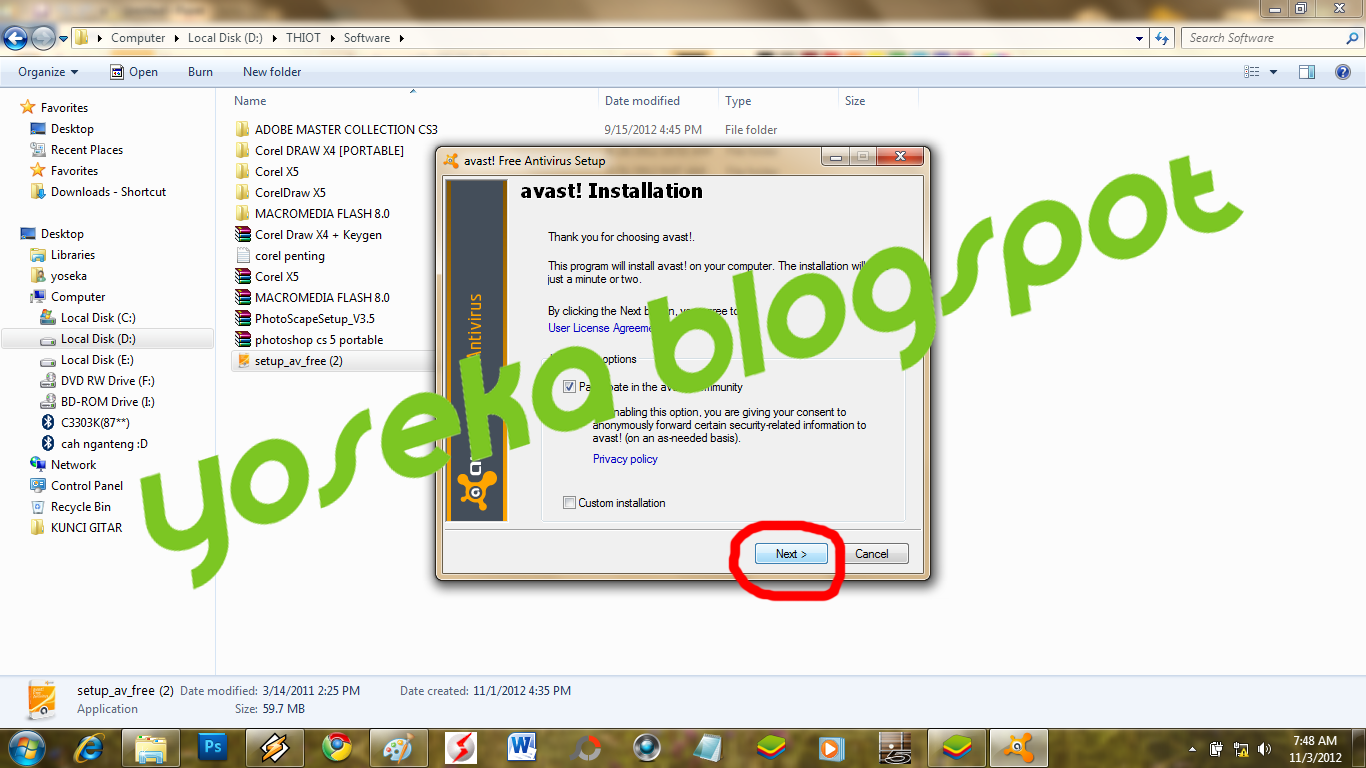
Task: Open Google Chrome from the taskbar
Action: click(337, 747)
